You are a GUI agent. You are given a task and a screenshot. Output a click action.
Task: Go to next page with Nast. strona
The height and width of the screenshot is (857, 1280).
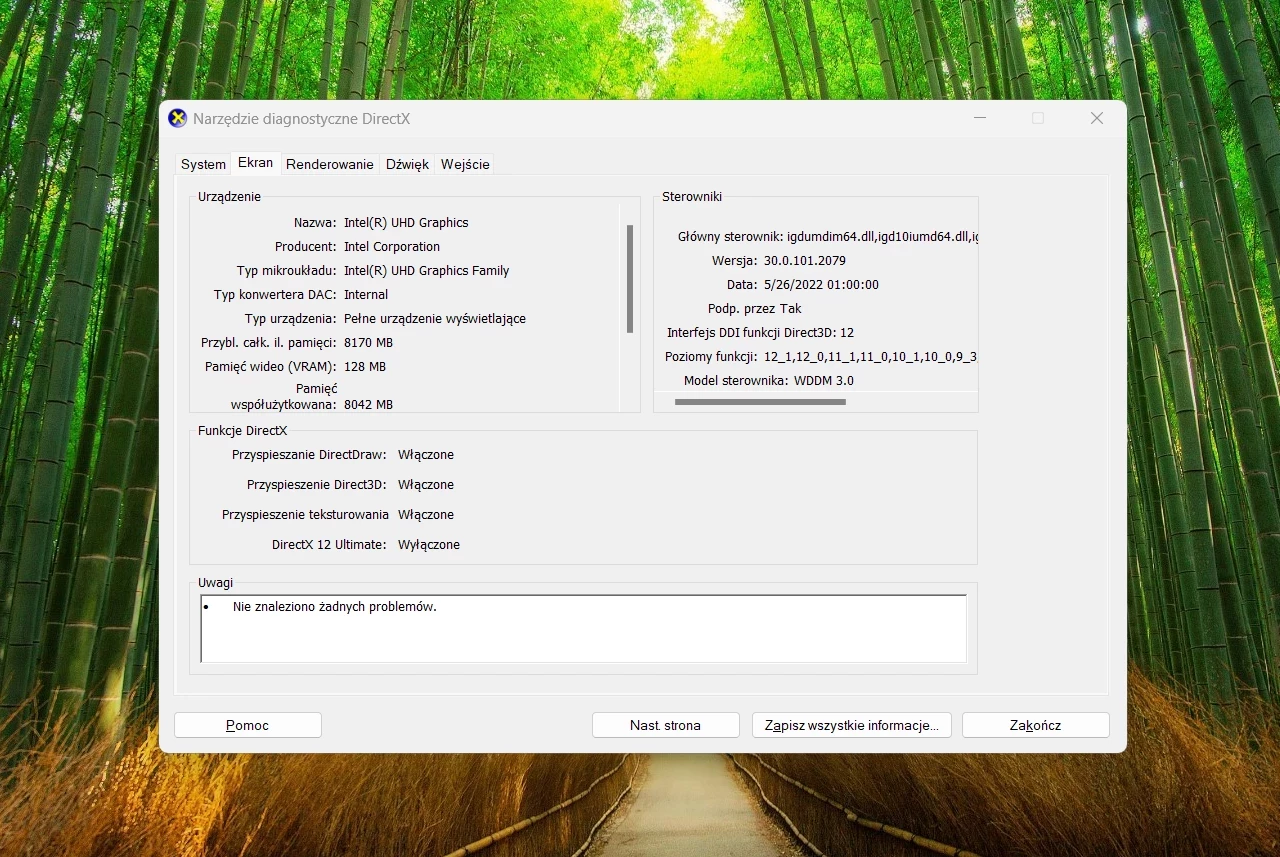click(x=665, y=725)
